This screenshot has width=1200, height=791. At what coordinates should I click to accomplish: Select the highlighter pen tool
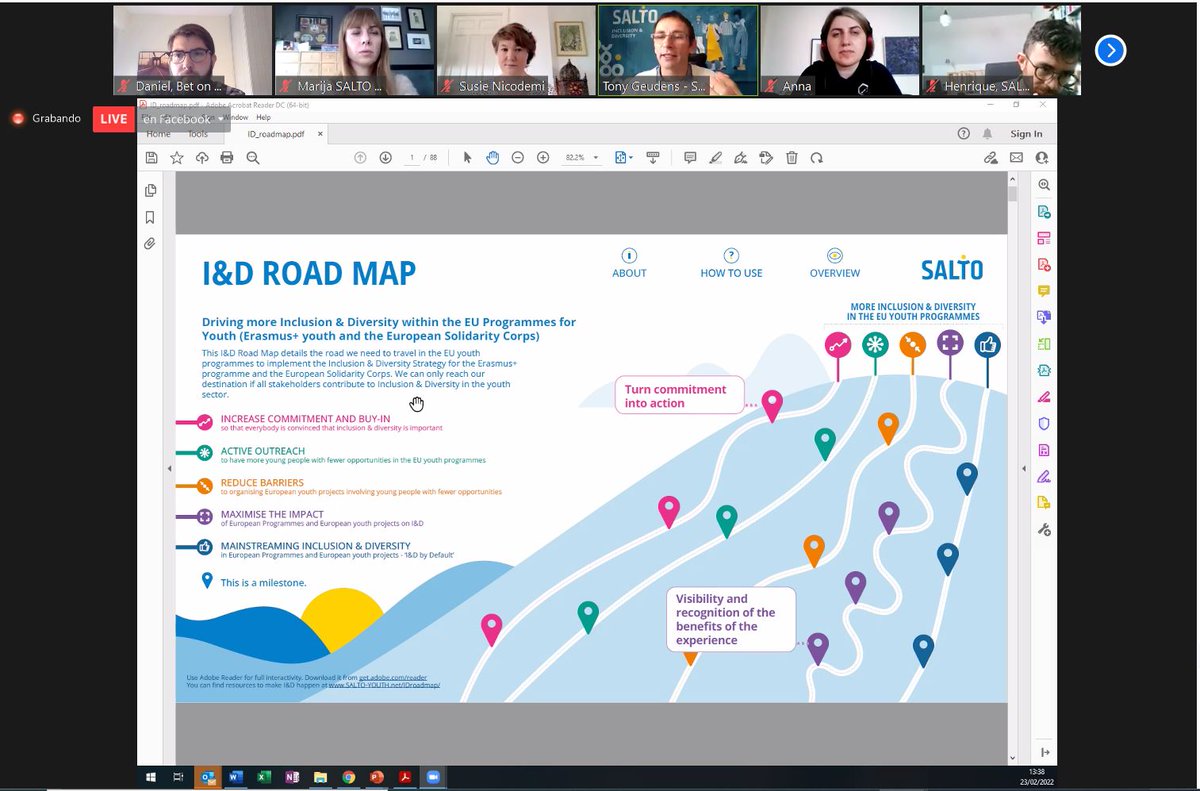[x=715, y=157]
